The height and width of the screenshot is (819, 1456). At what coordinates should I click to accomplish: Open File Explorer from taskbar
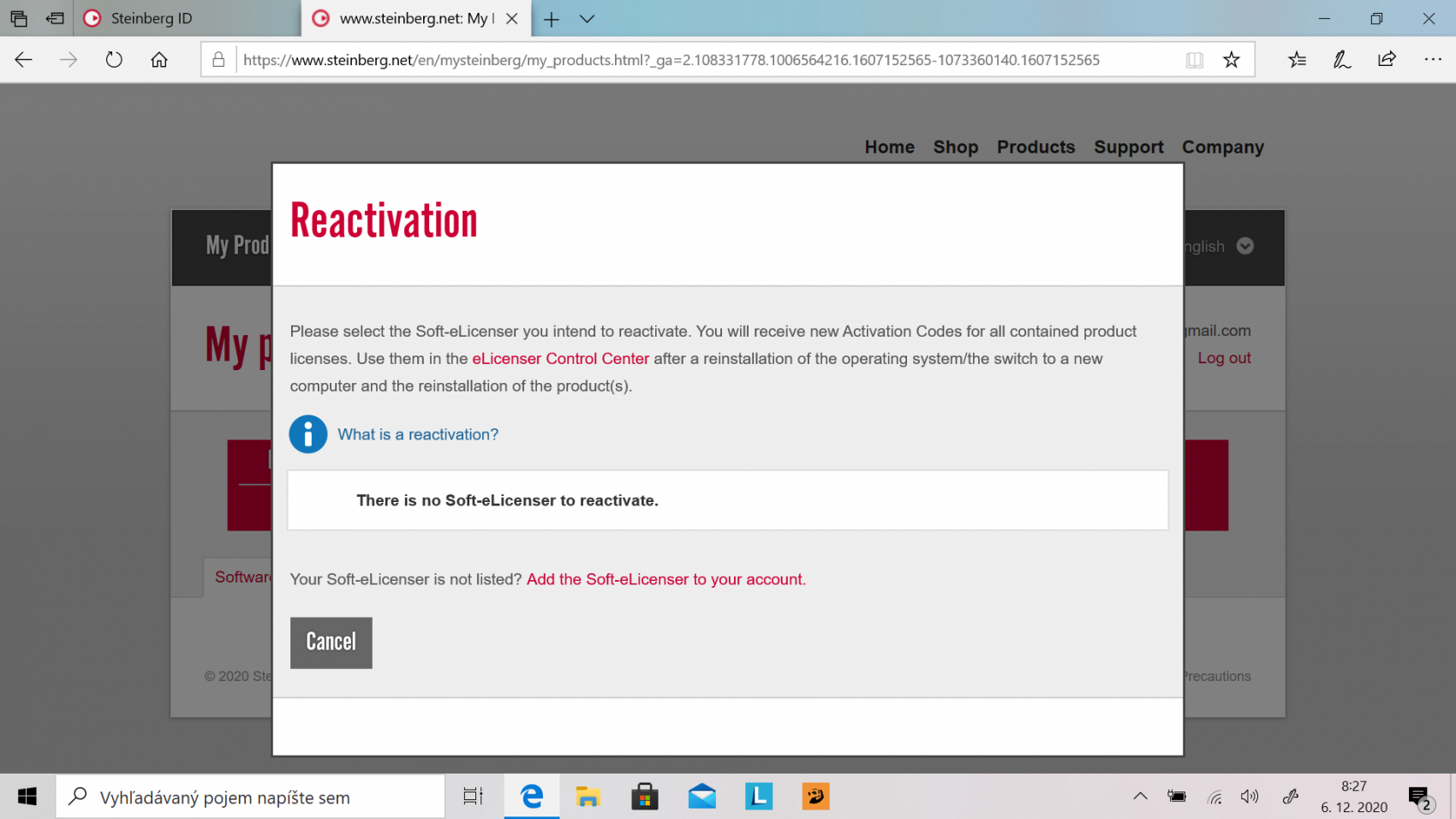[588, 797]
